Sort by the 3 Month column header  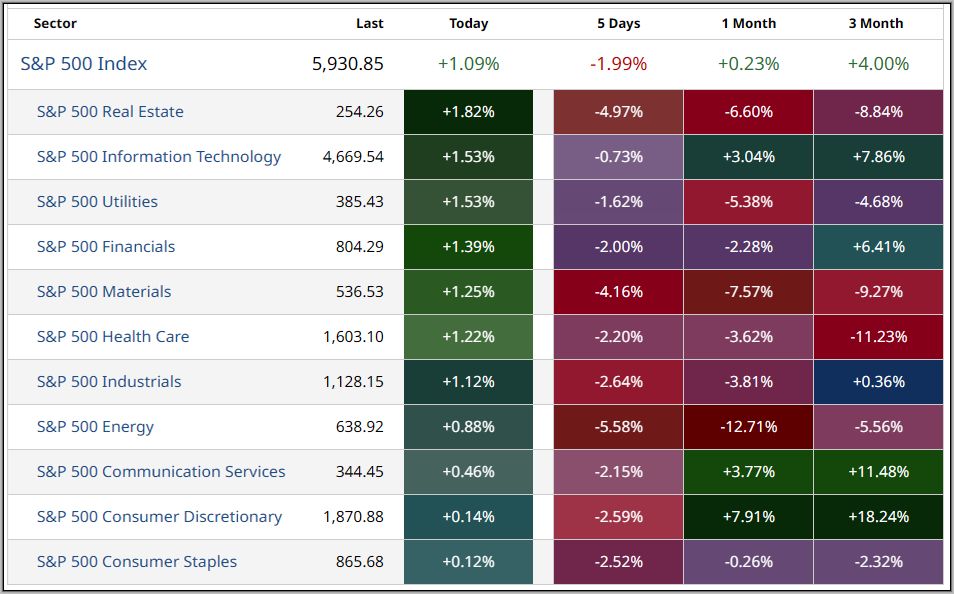[x=876, y=23]
